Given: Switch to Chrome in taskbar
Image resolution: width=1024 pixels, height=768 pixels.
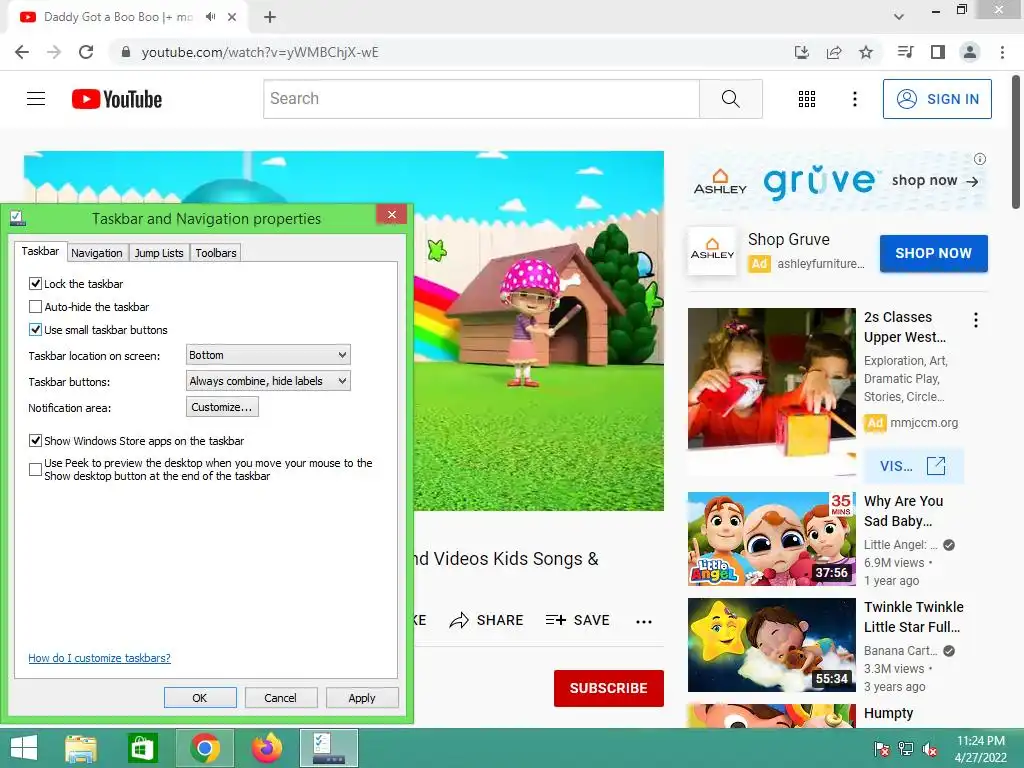Looking at the screenshot, I should [x=204, y=748].
